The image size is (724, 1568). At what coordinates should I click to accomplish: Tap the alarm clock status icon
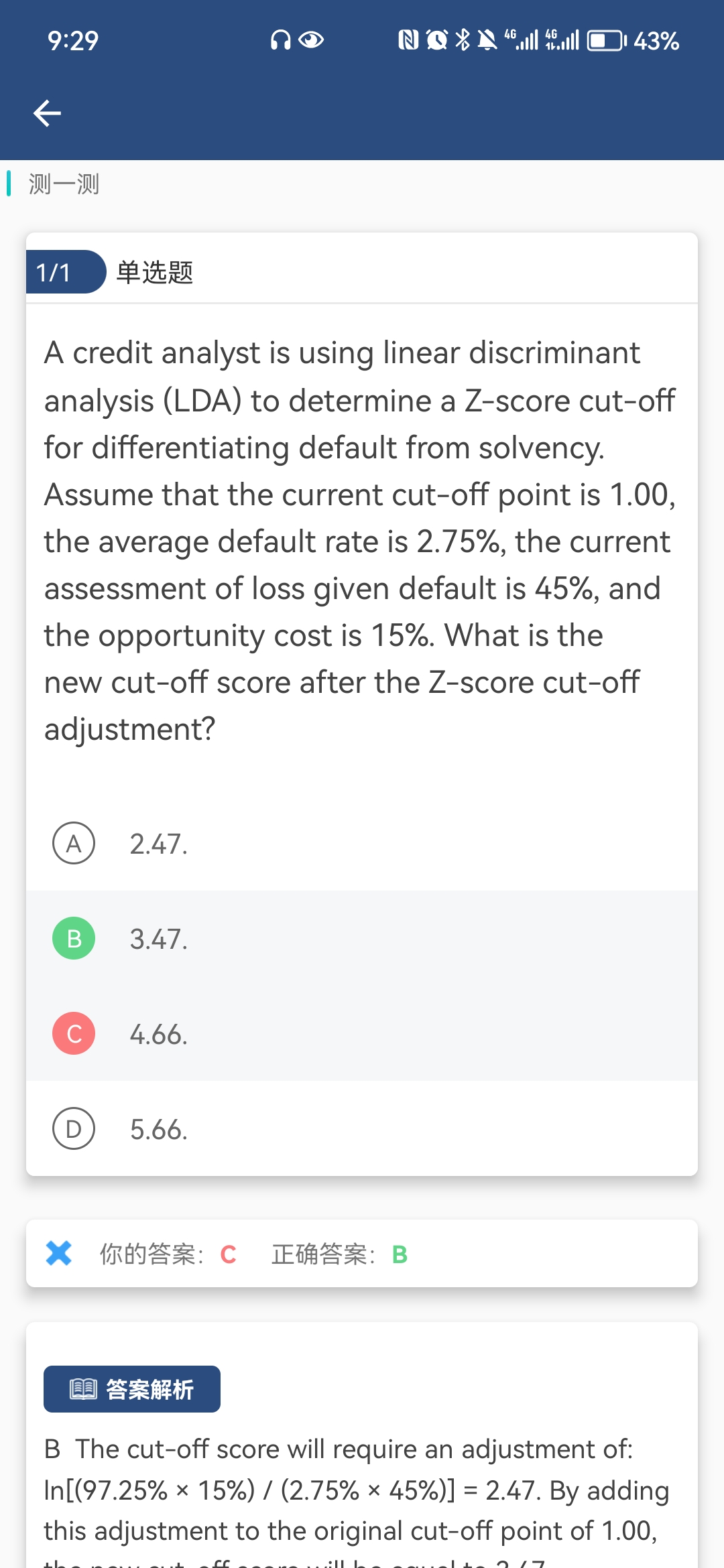pyautogui.click(x=437, y=41)
